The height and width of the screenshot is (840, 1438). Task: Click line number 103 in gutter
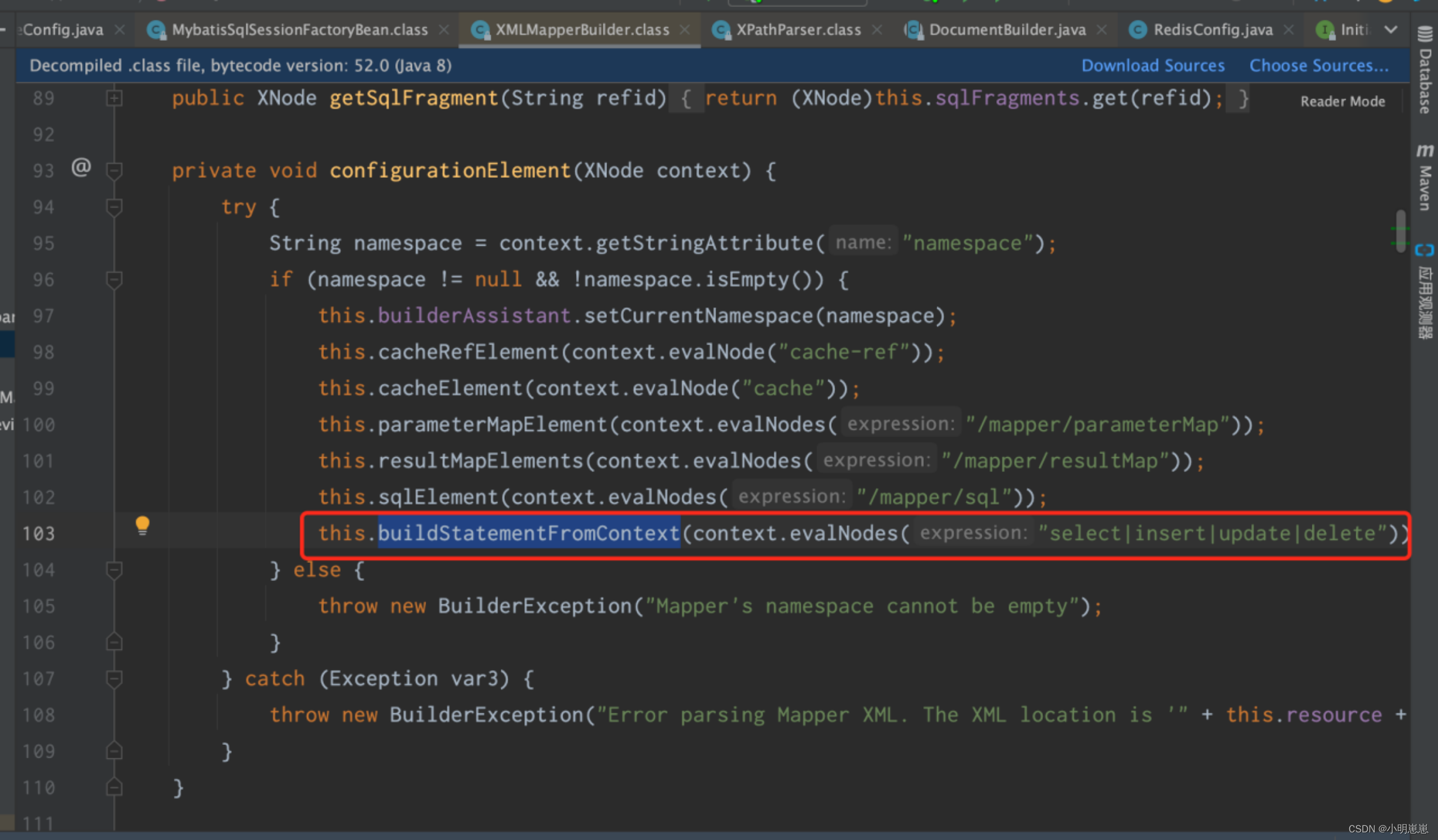[39, 533]
